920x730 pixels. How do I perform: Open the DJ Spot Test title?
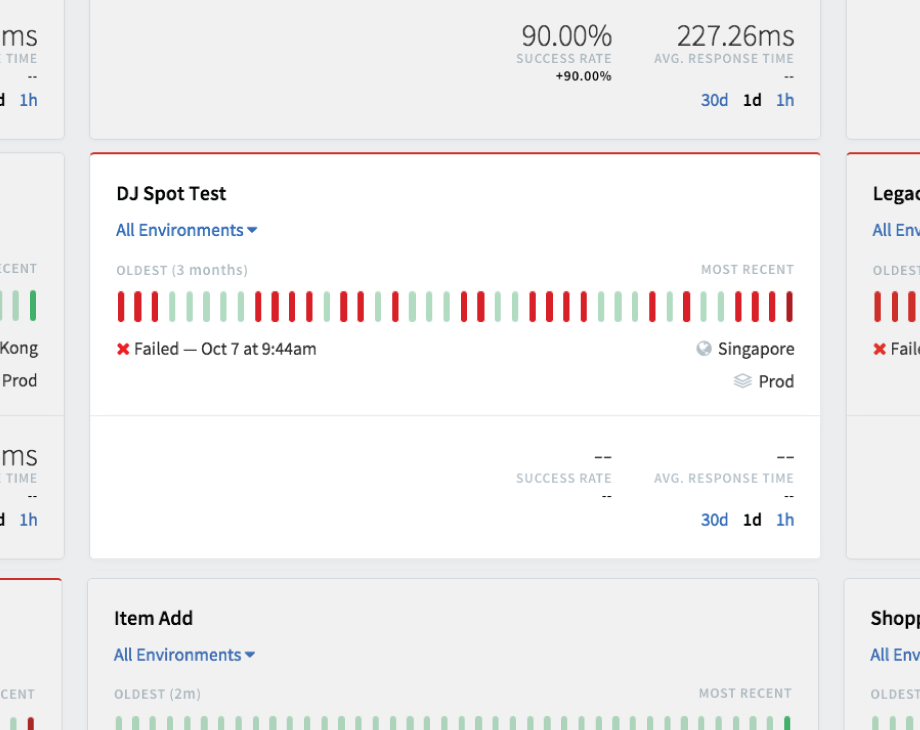[x=171, y=194]
